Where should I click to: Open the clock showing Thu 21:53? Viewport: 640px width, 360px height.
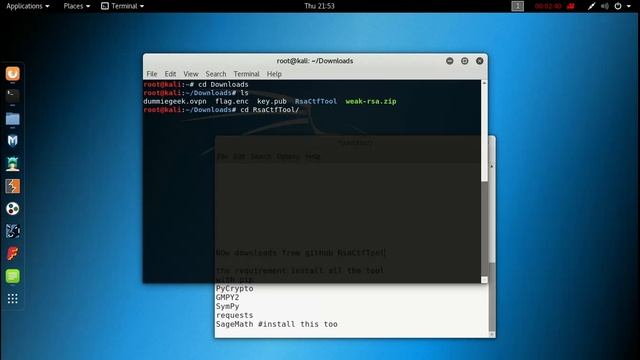pyautogui.click(x=319, y=6)
